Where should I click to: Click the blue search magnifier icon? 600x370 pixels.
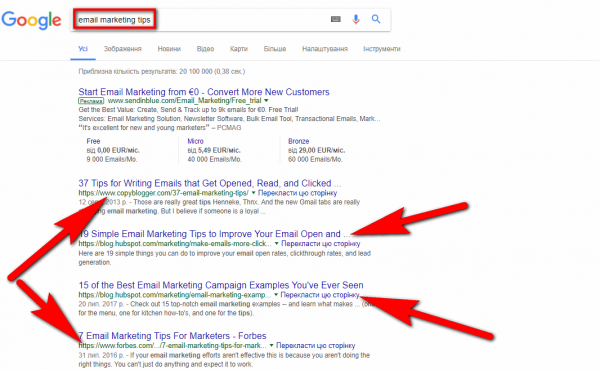[x=376, y=19]
